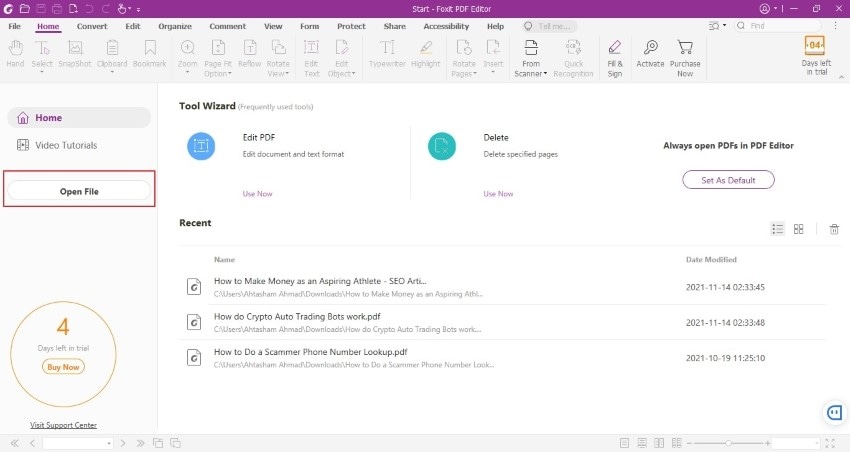Open the Protect ribbon tab
This screenshot has width=850, height=452.
351,26
